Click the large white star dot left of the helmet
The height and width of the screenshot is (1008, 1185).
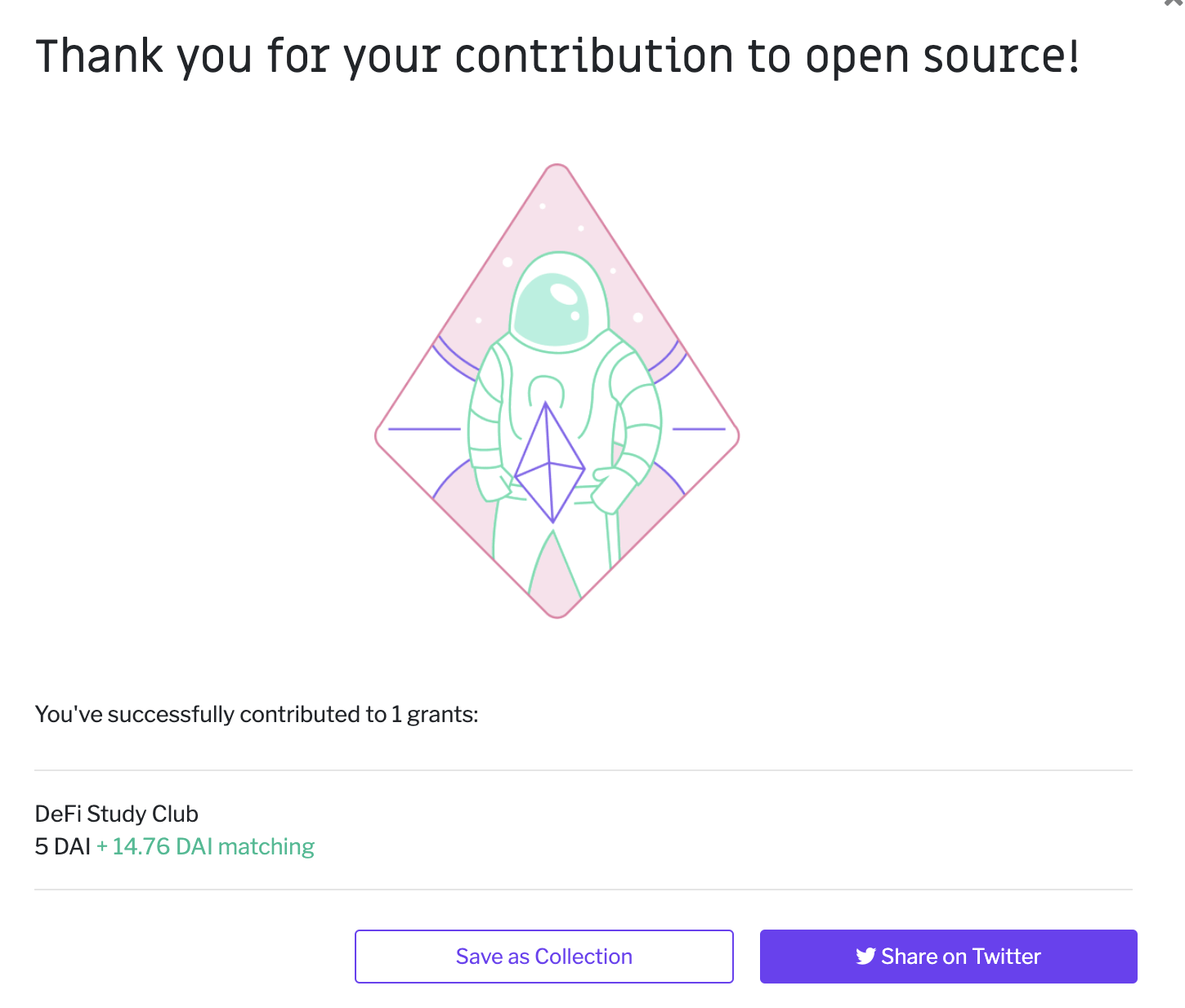(x=508, y=262)
